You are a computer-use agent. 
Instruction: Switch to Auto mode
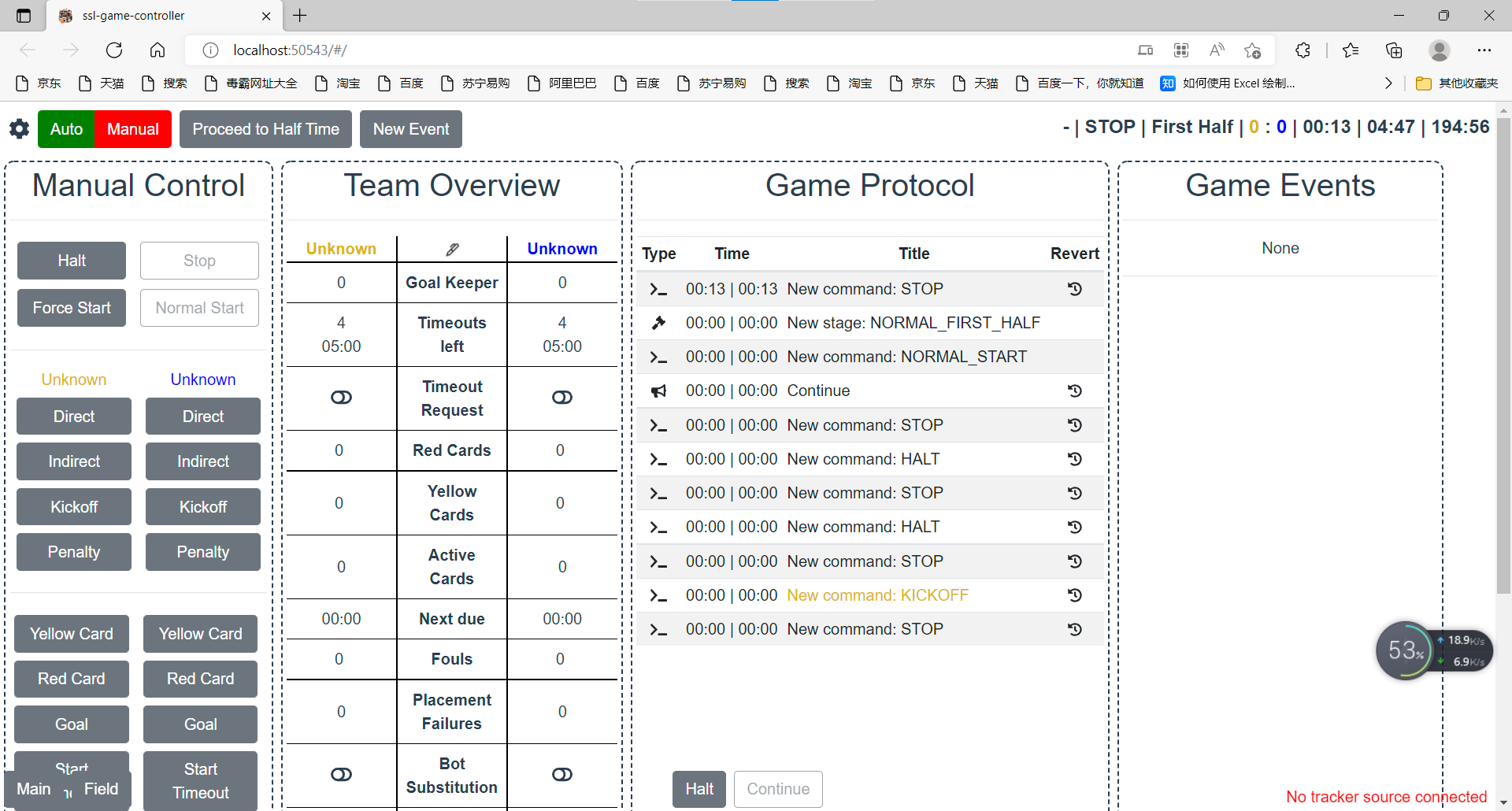click(x=66, y=129)
